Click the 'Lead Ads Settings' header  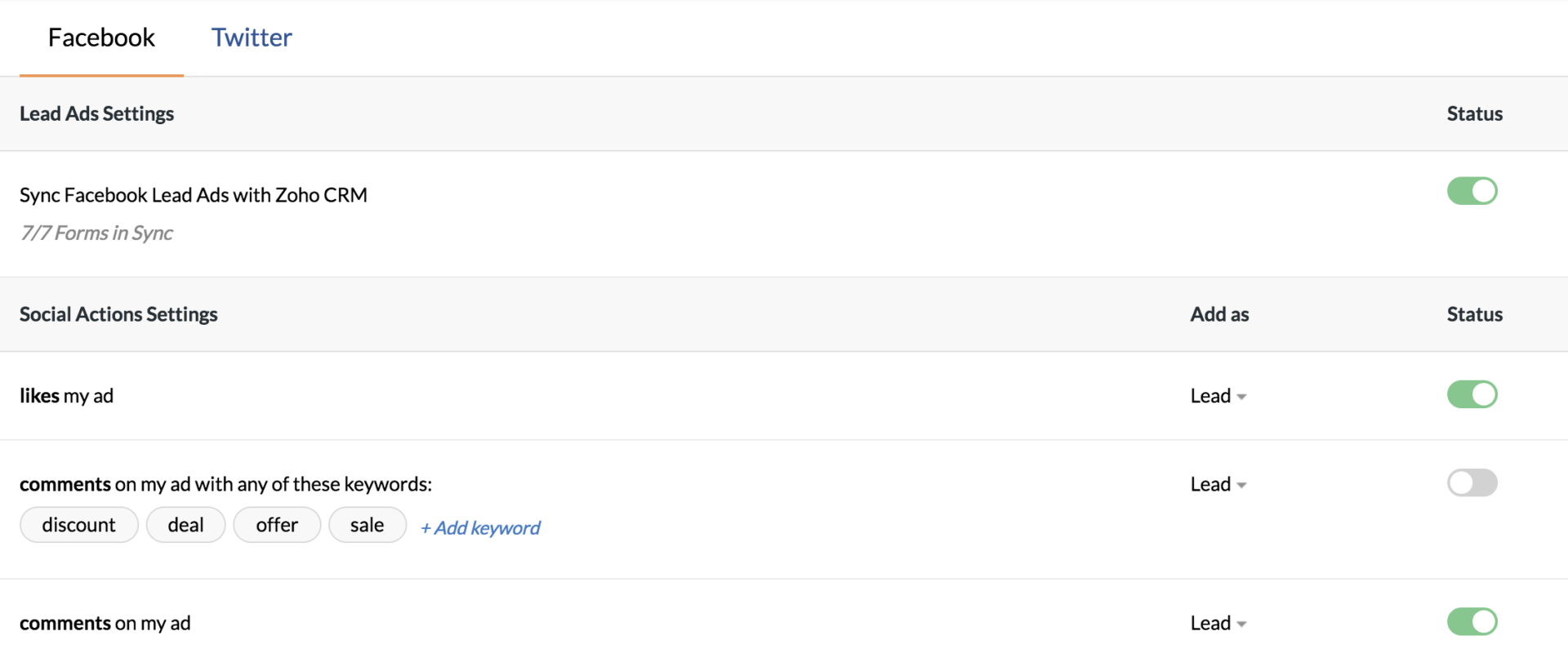click(97, 113)
